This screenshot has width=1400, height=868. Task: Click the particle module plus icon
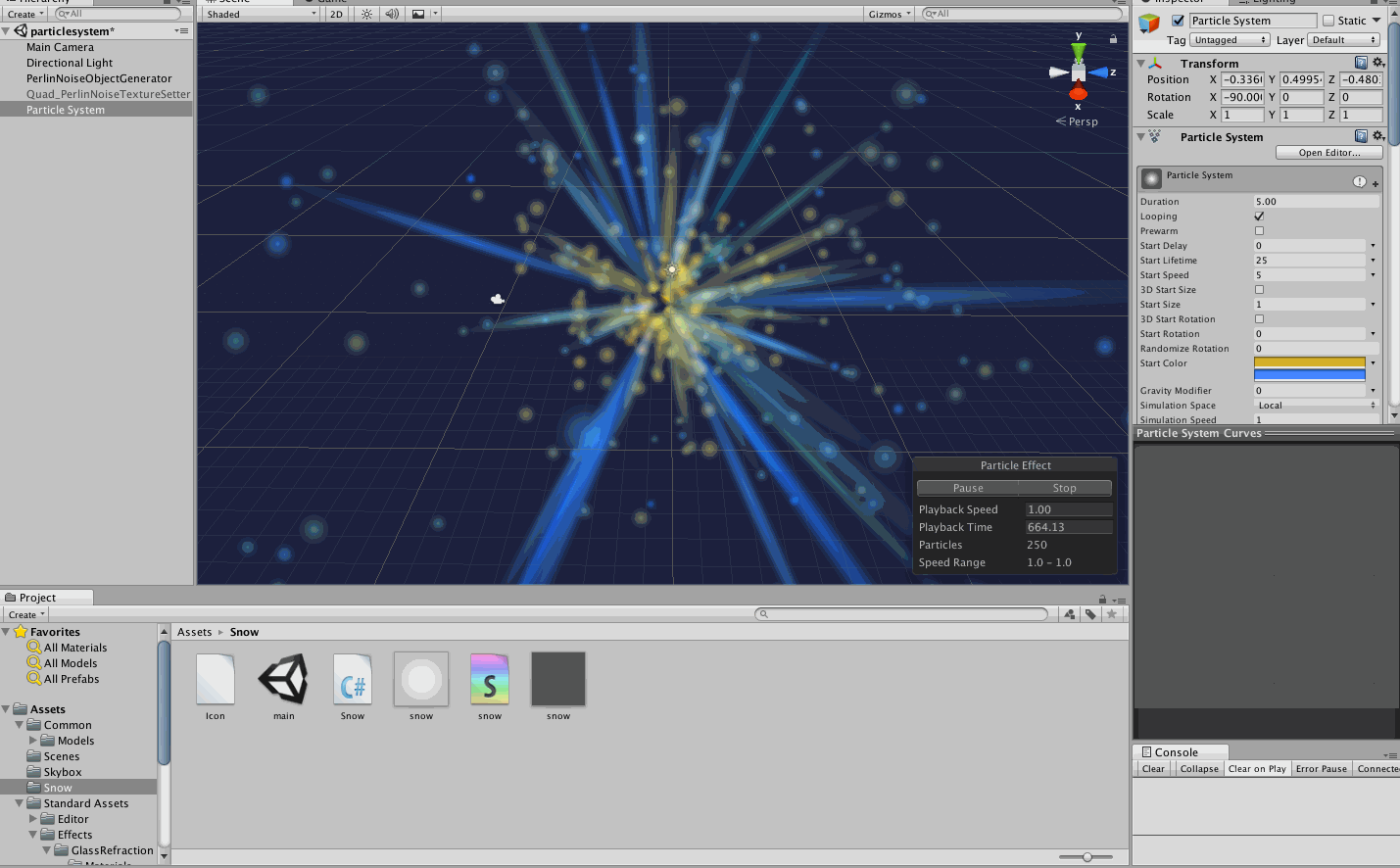tap(1376, 183)
